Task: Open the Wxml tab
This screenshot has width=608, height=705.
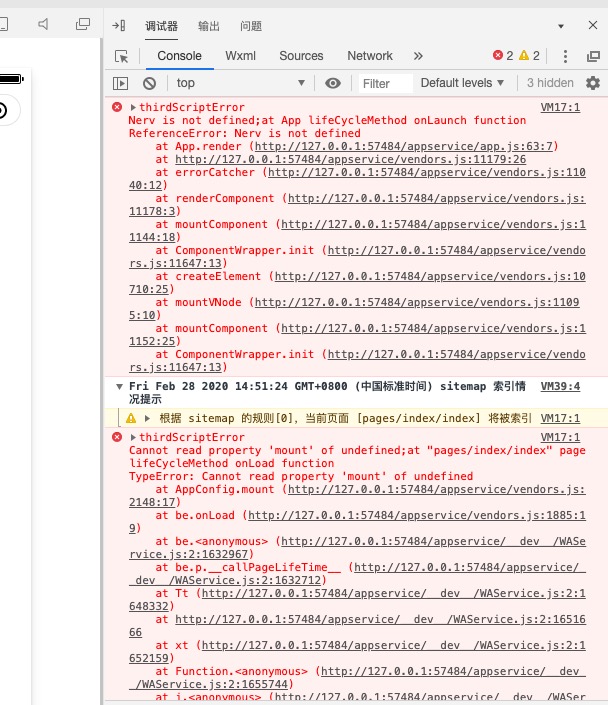Action: coord(241,56)
